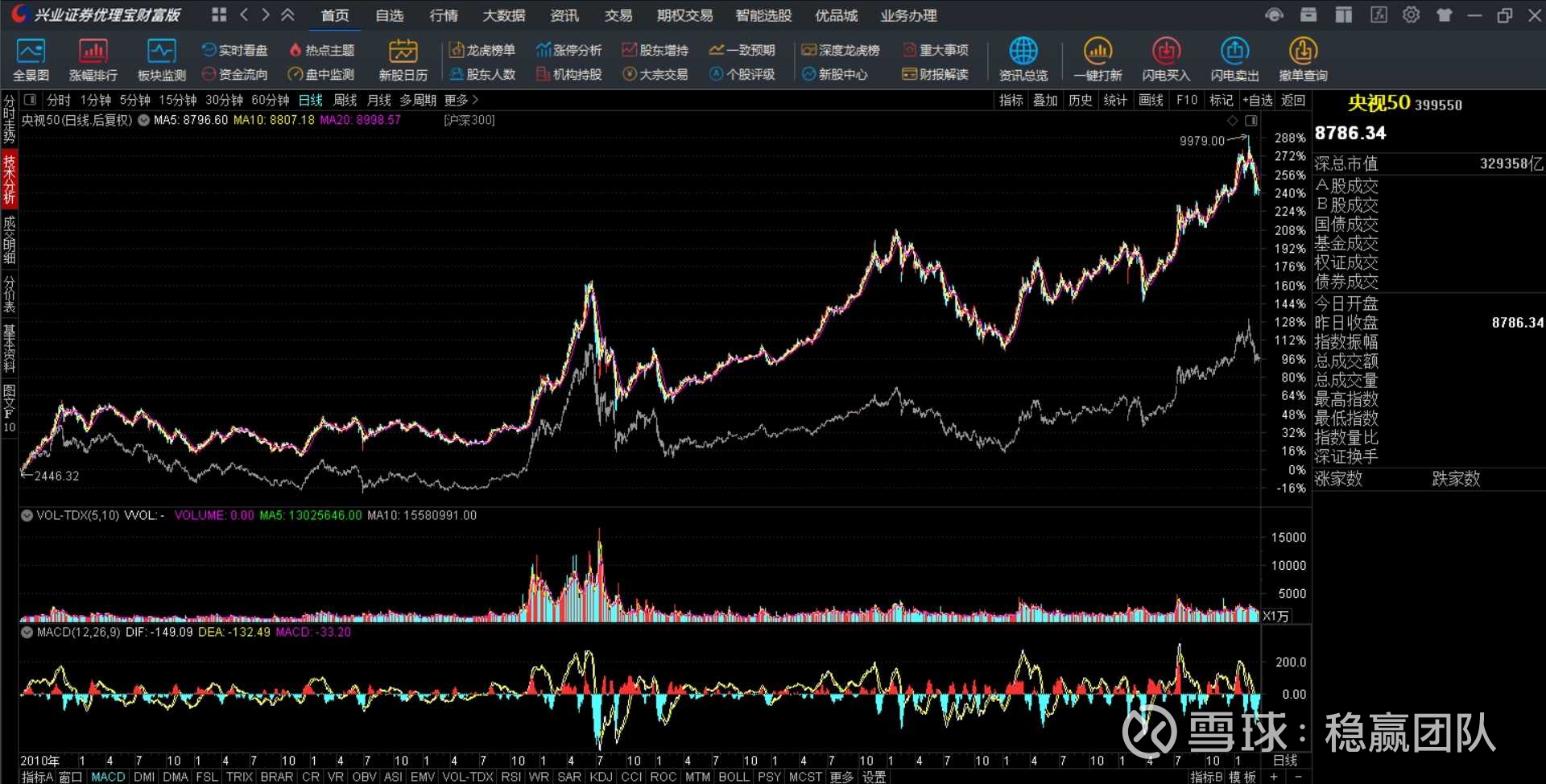Toggle side panel icon at chart top-right
1546x784 pixels.
tap(1250, 121)
